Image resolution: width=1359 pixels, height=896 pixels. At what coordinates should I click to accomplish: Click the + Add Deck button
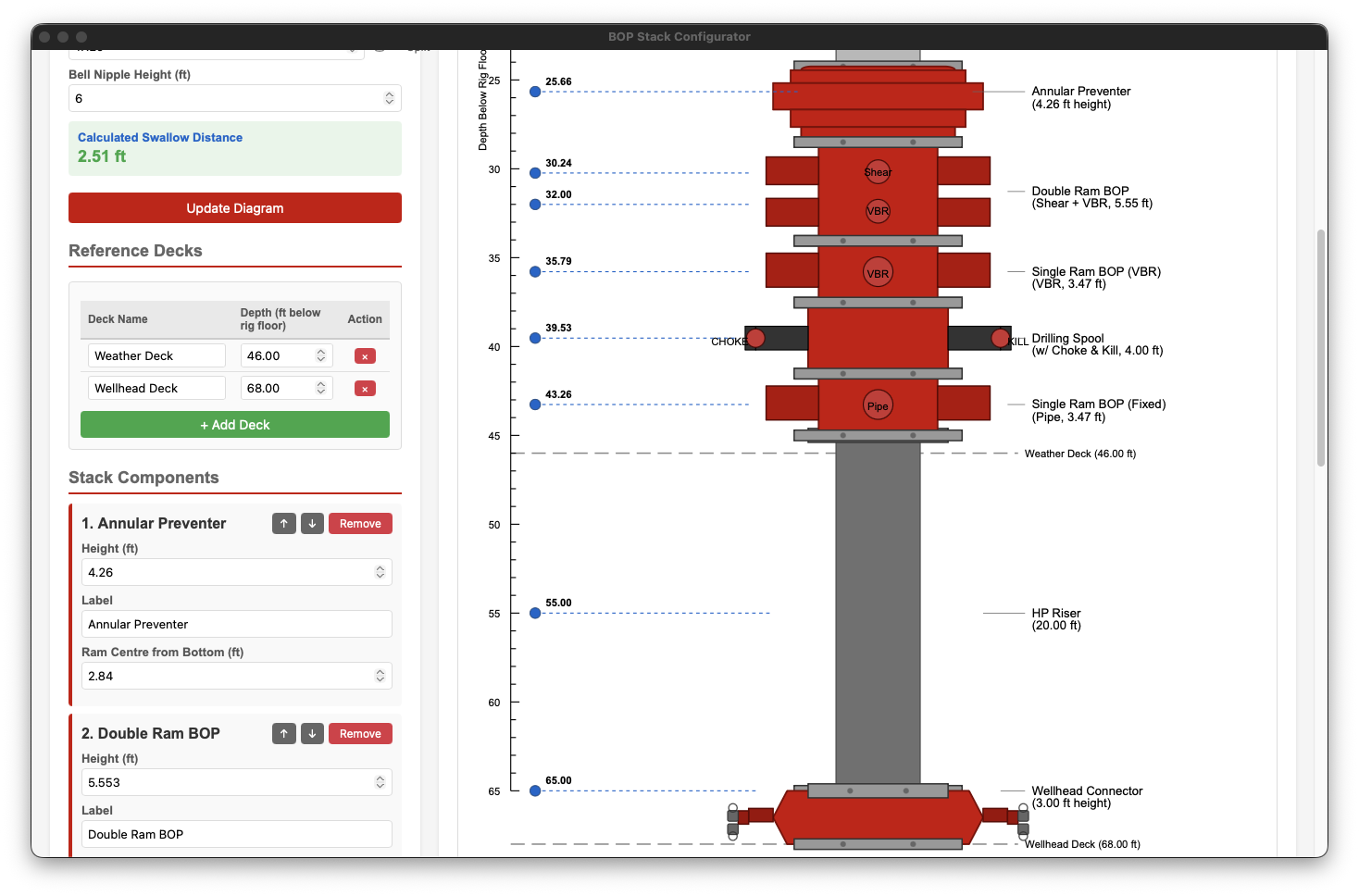tap(234, 424)
